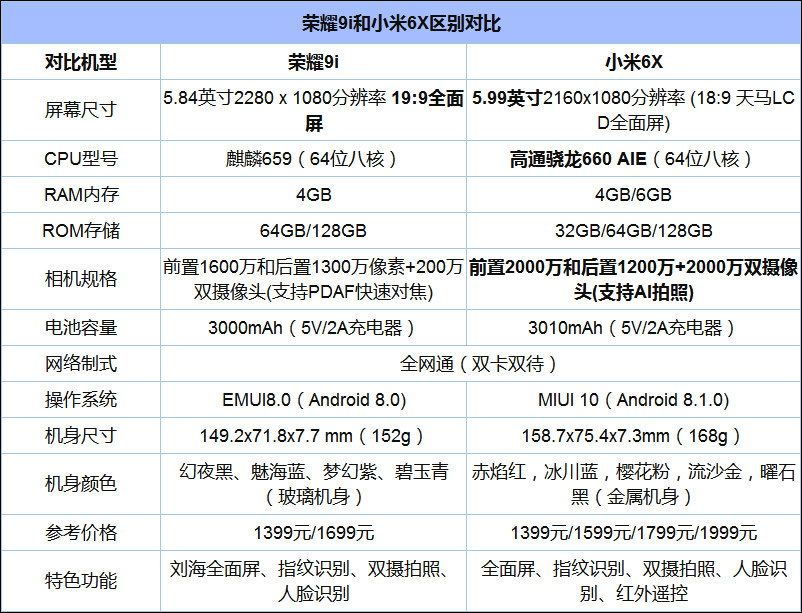
Task: Click the 64GB/128GB storage cell
Action: coord(313,230)
